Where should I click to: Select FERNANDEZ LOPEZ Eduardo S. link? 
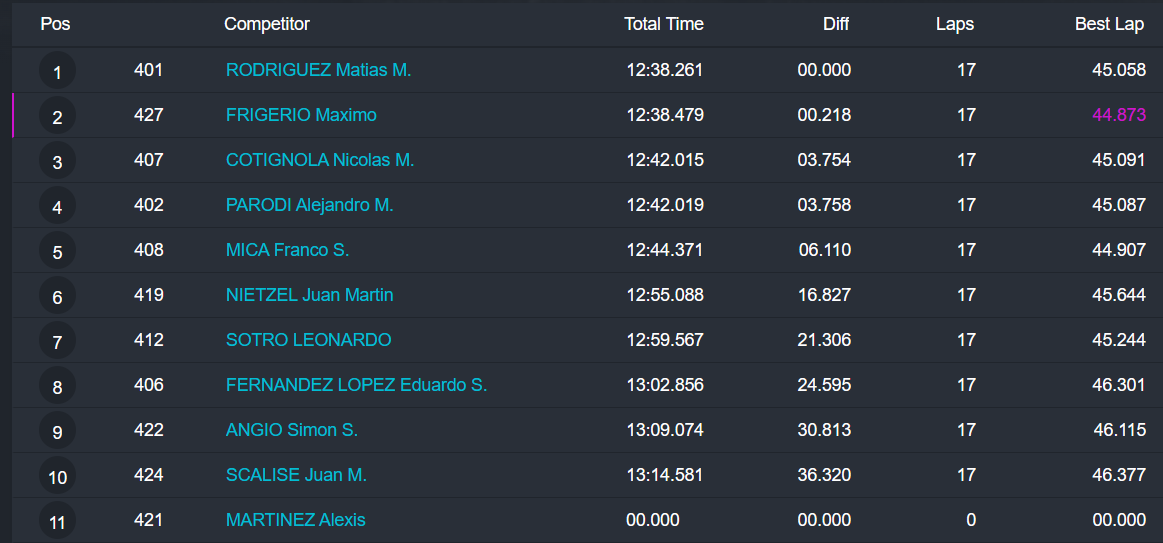(x=356, y=385)
